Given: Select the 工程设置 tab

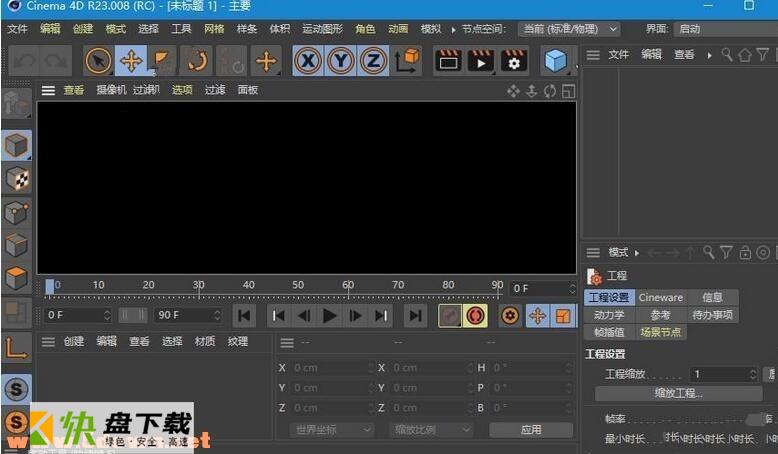Looking at the screenshot, I should pyautogui.click(x=609, y=298).
